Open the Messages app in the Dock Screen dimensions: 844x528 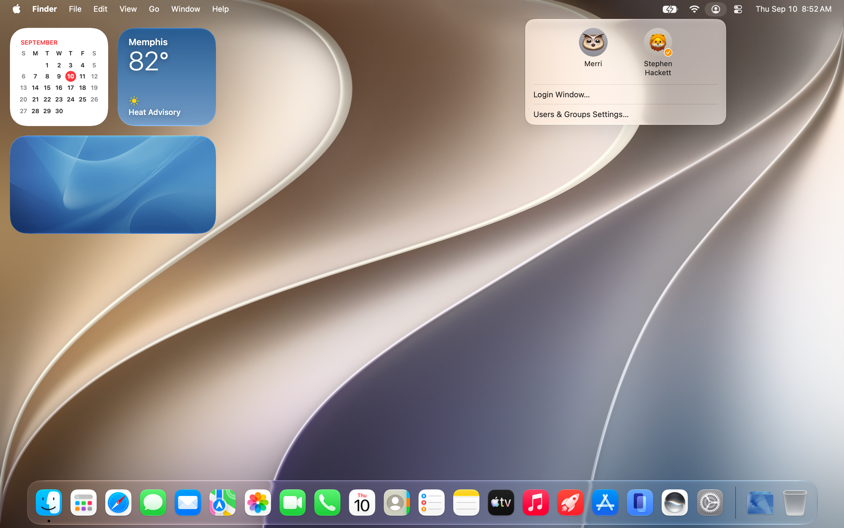[153, 502]
